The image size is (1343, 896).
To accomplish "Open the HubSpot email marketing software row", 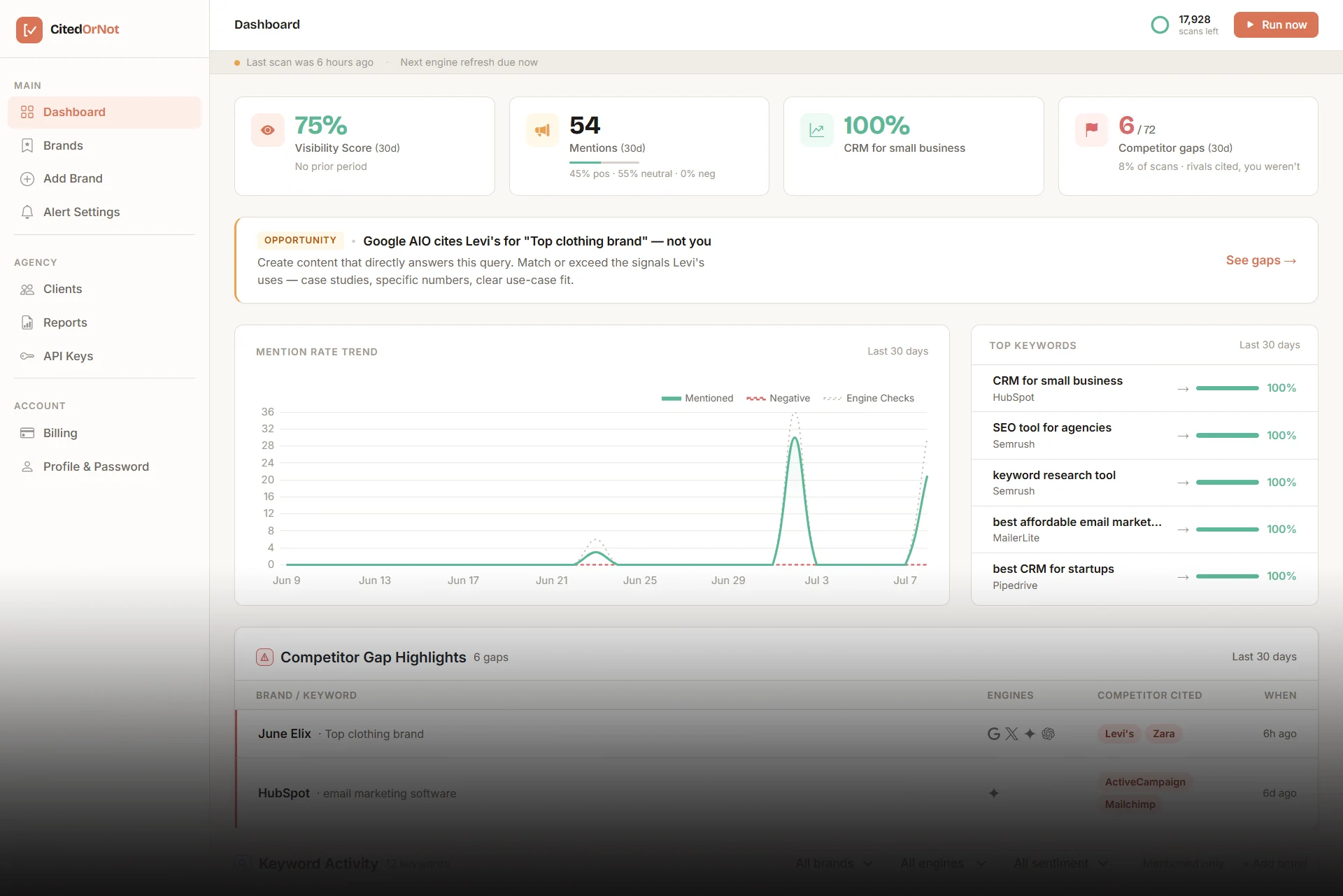I will click(x=776, y=793).
